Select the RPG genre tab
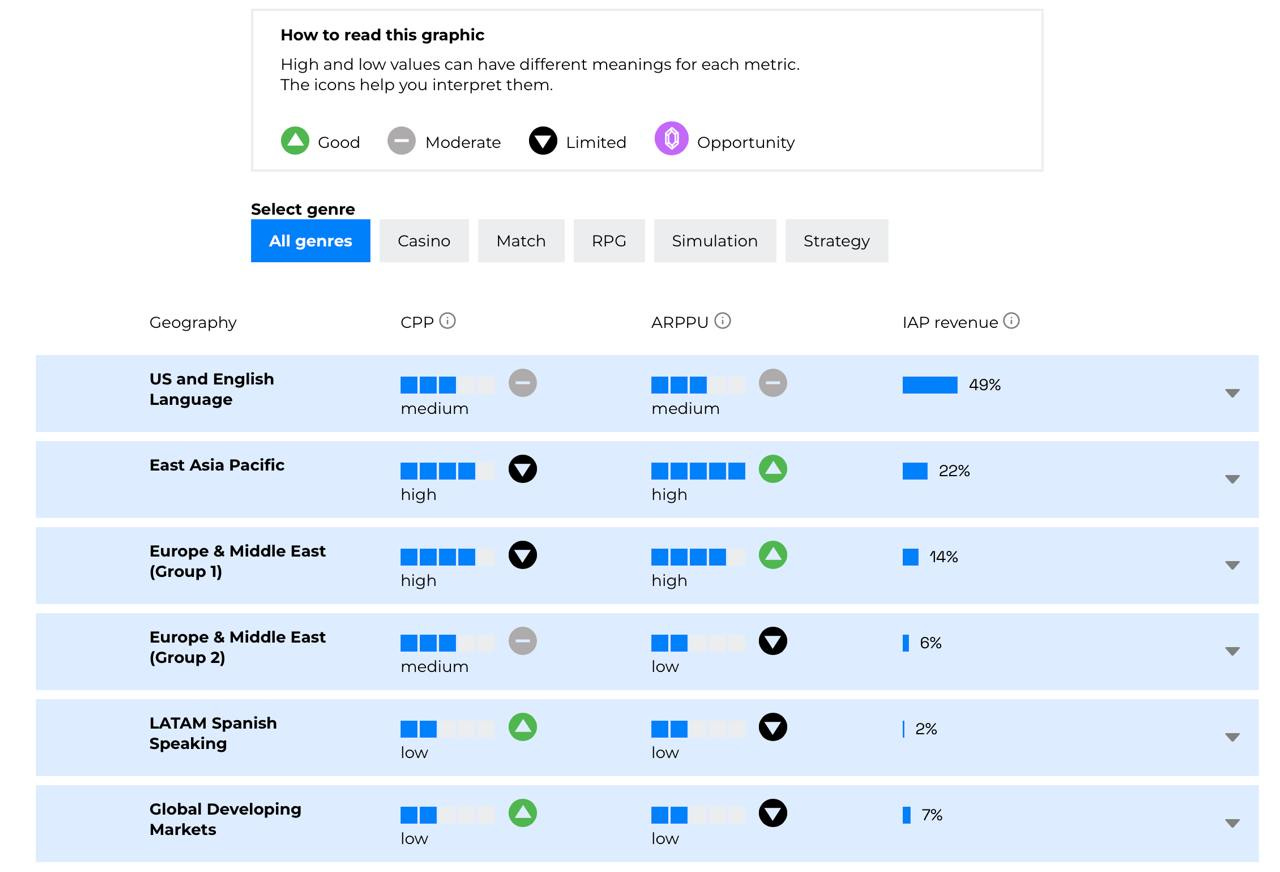The image size is (1280, 872). 608,241
